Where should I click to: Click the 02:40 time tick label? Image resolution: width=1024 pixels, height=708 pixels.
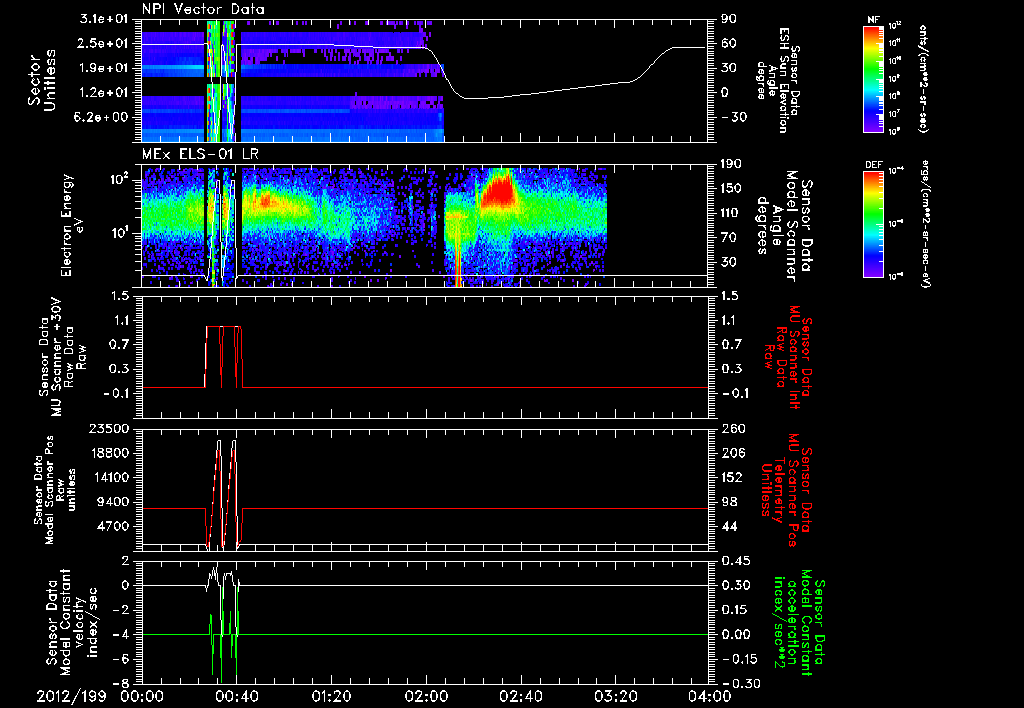pos(520,696)
